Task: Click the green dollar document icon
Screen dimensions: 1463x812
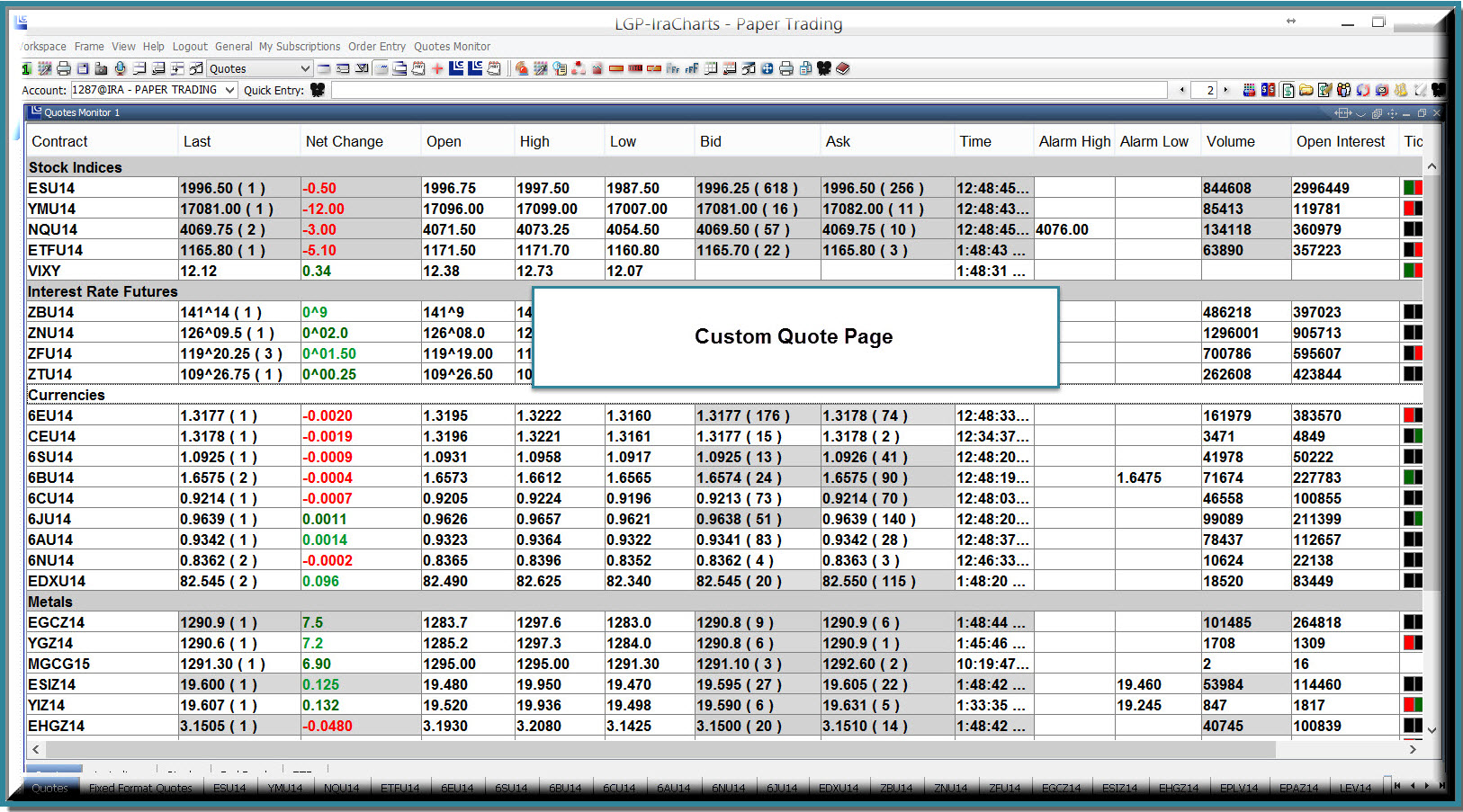Action: pos(1288,90)
